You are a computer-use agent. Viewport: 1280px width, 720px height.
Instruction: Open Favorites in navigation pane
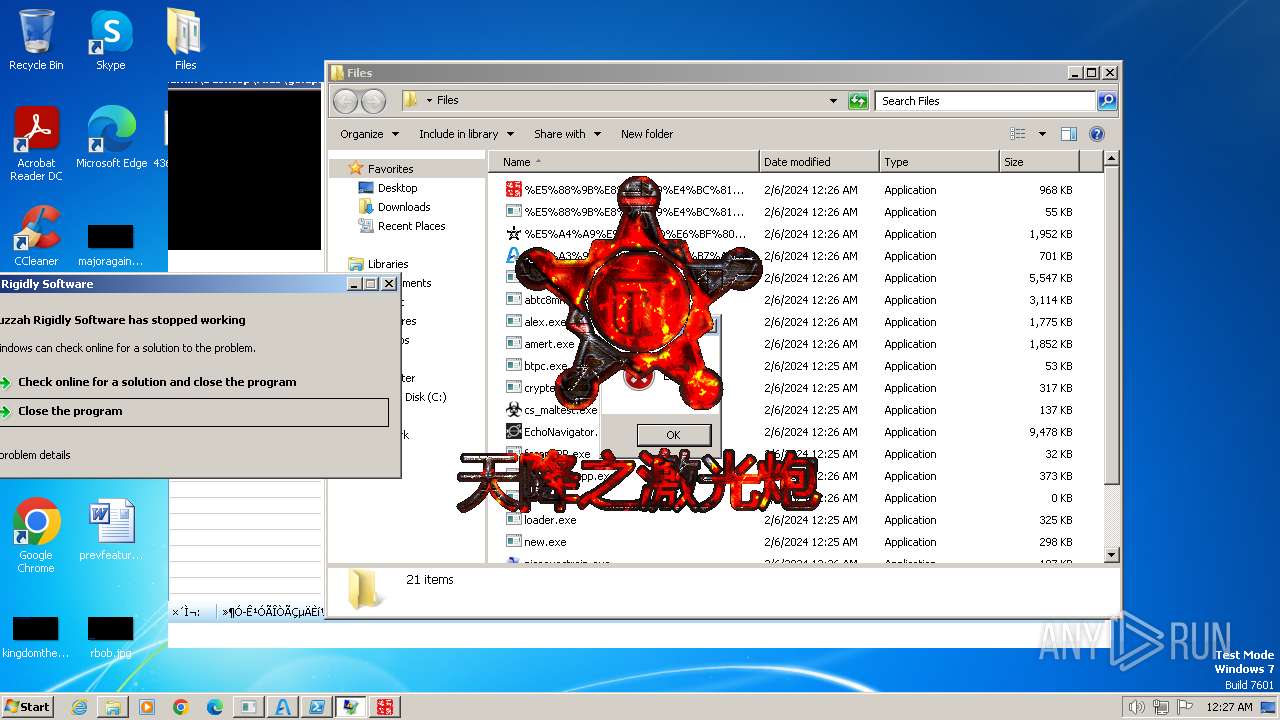point(390,169)
